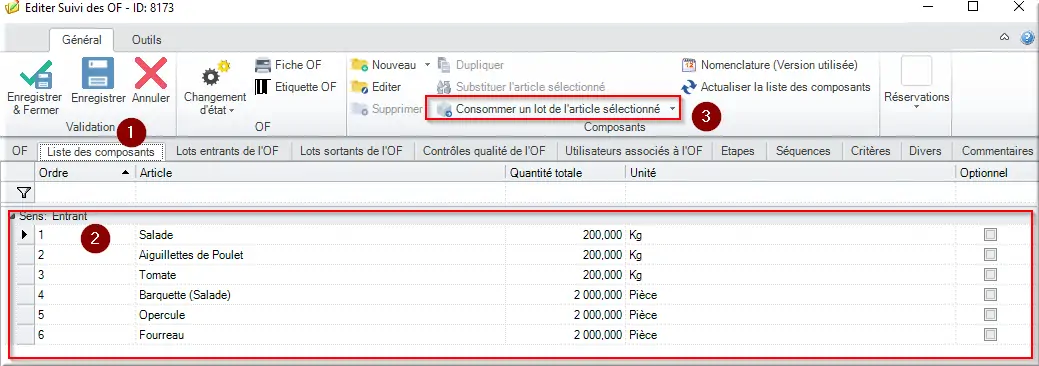Open the Réservations dropdown arrow
Screen dimensions: 1039x366
916,107
